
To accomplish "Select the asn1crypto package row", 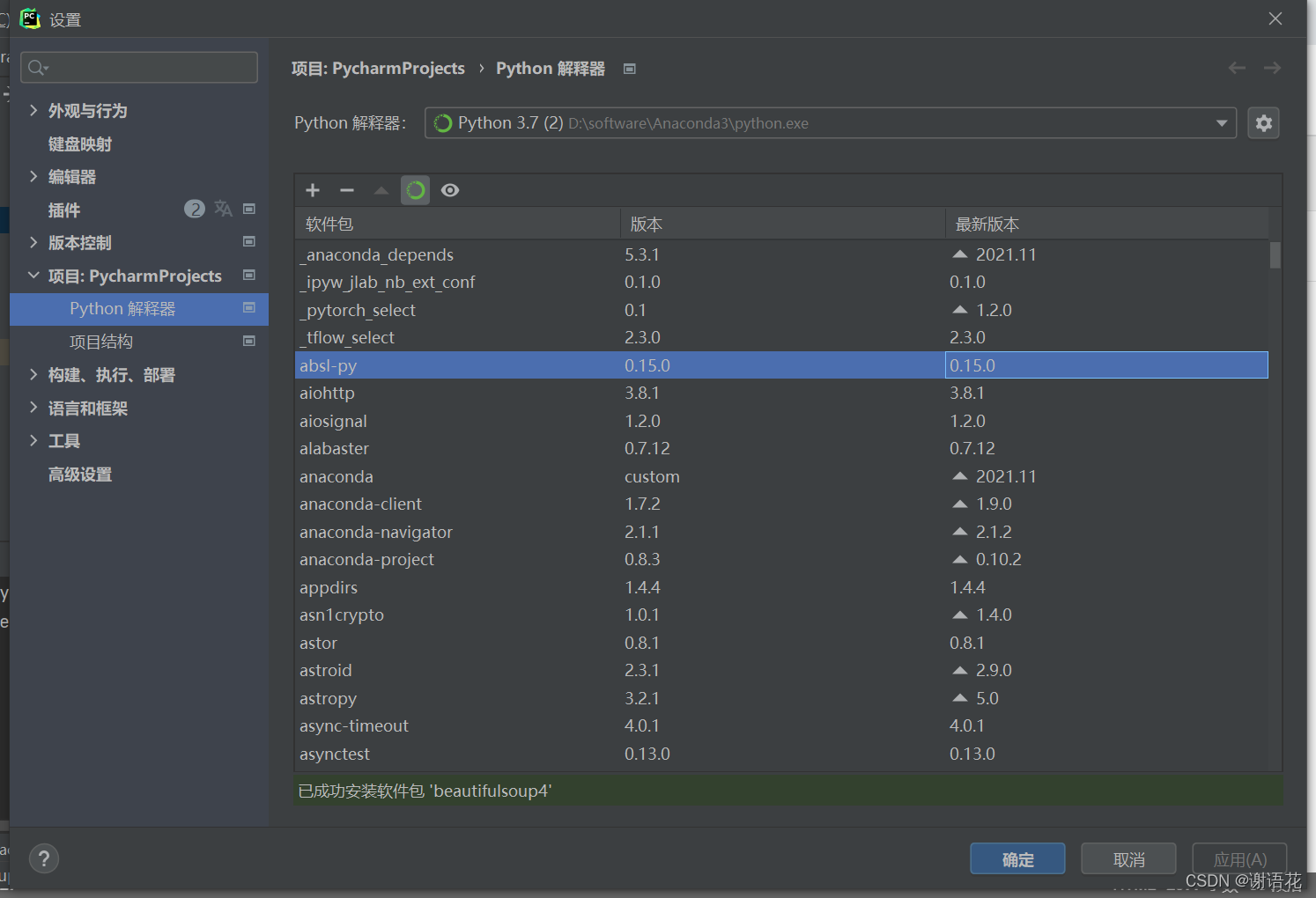I will click(x=782, y=615).
